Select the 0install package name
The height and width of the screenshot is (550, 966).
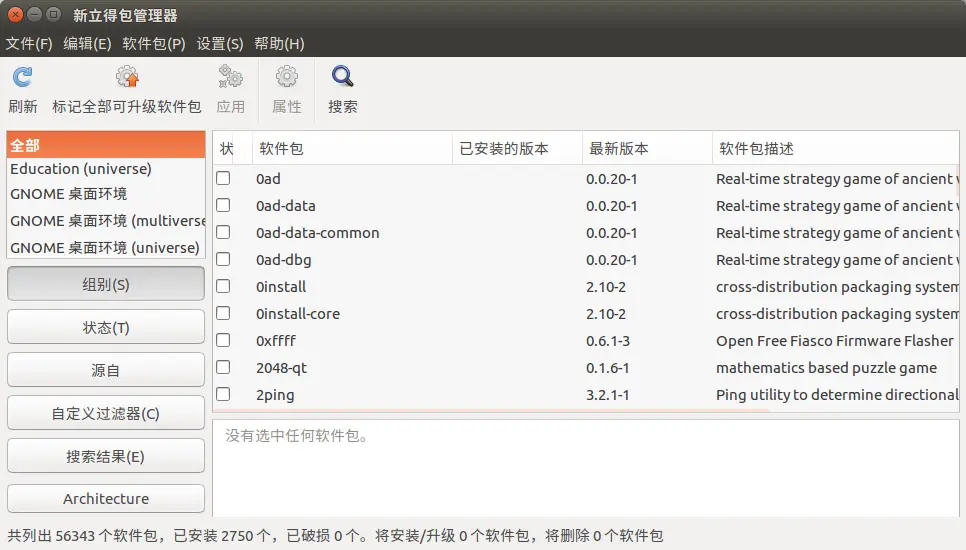pyautogui.click(x=281, y=287)
